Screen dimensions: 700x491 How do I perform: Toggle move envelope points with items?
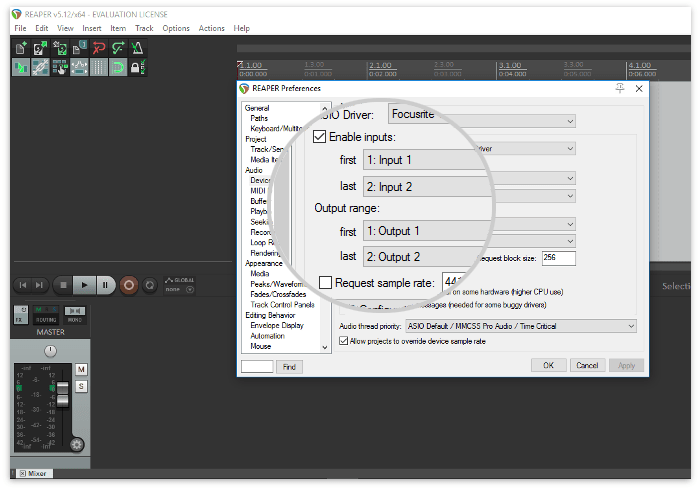(79, 67)
